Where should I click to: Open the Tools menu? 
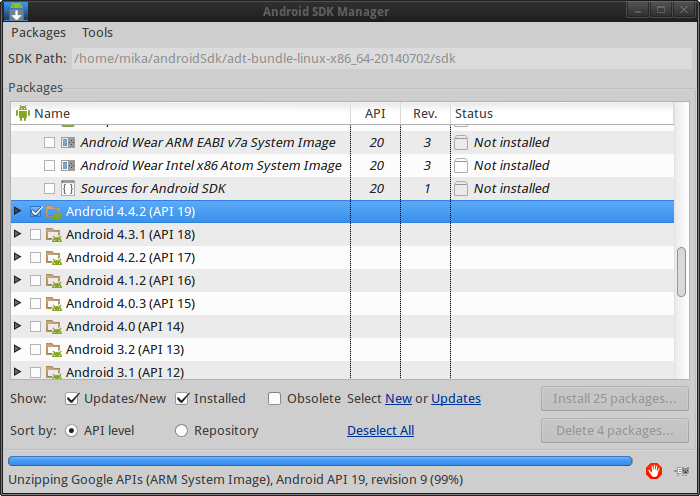point(97,33)
